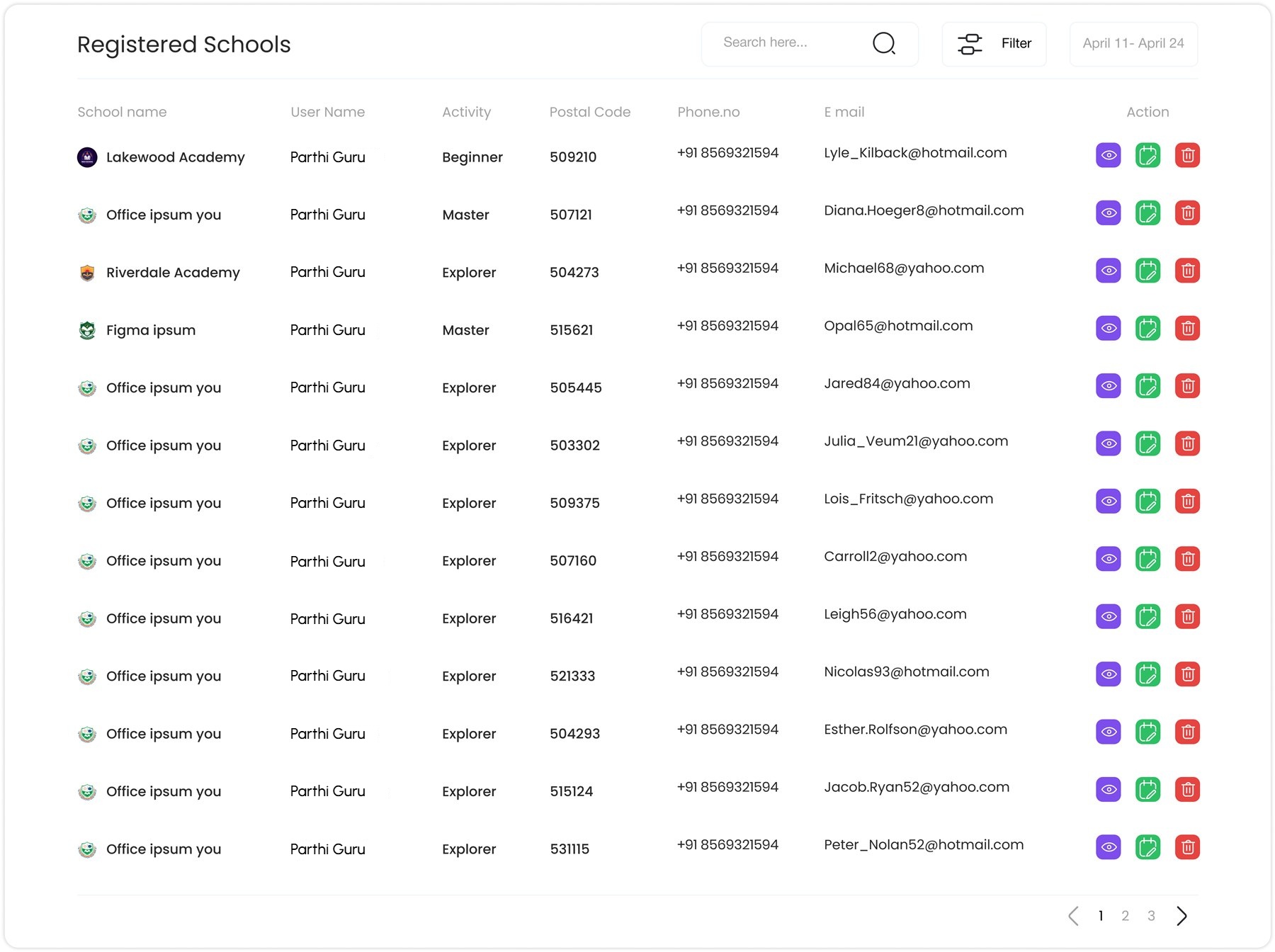Delete the Riverdale Academy entry
Viewport: 1275px width, 952px height.
click(1188, 271)
